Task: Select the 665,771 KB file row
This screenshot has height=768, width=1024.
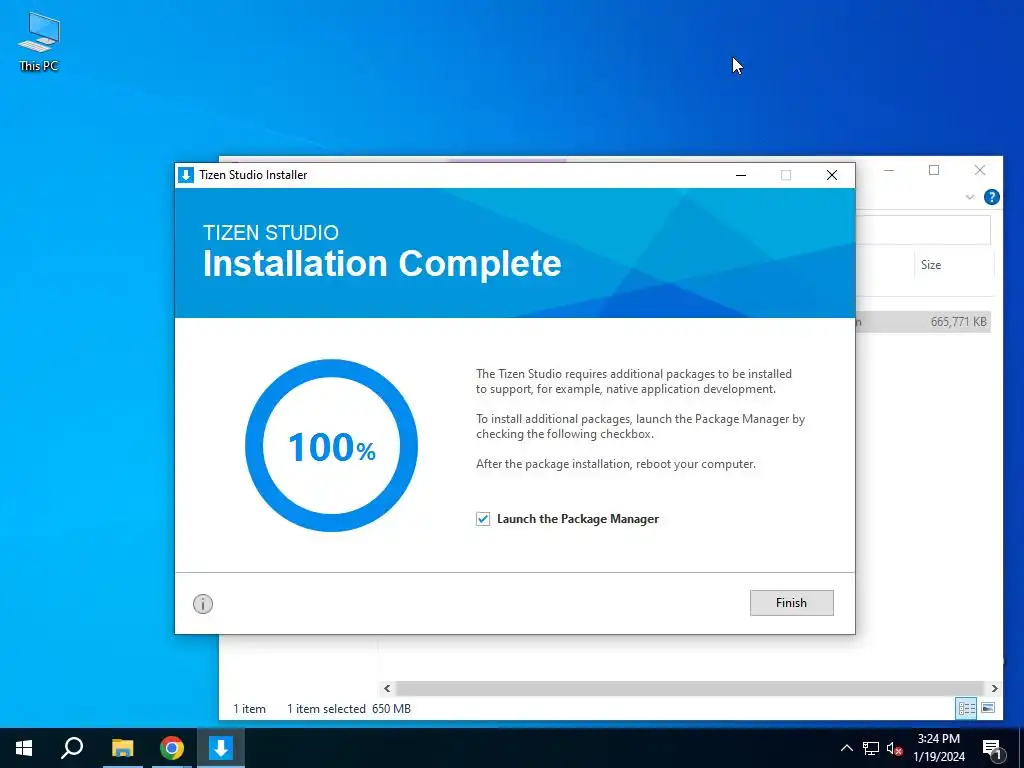Action: [923, 321]
